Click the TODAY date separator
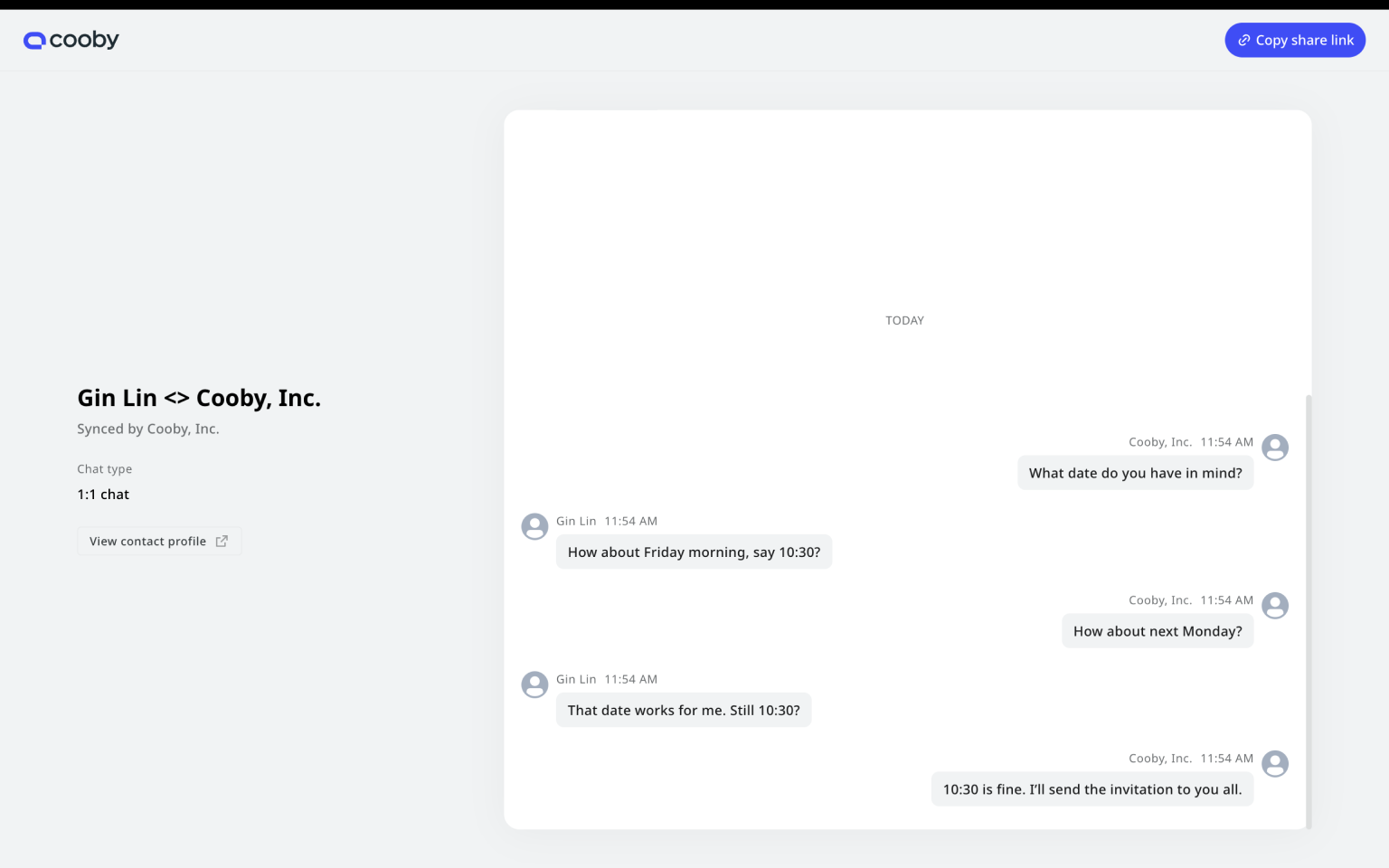Image resolution: width=1389 pixels, height=868 pixels. click(904, 320)
